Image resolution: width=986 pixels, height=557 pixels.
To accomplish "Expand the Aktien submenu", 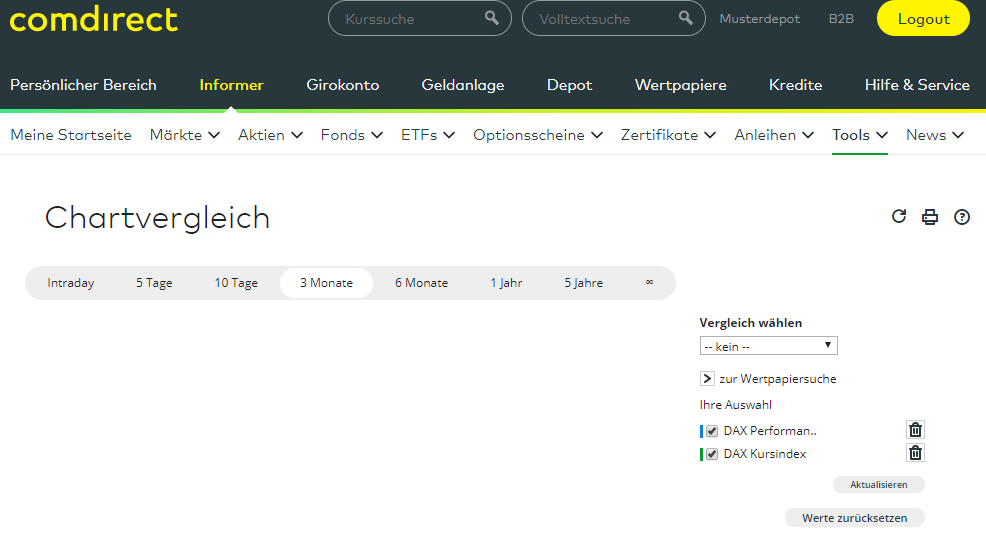I will pos(270,135).
